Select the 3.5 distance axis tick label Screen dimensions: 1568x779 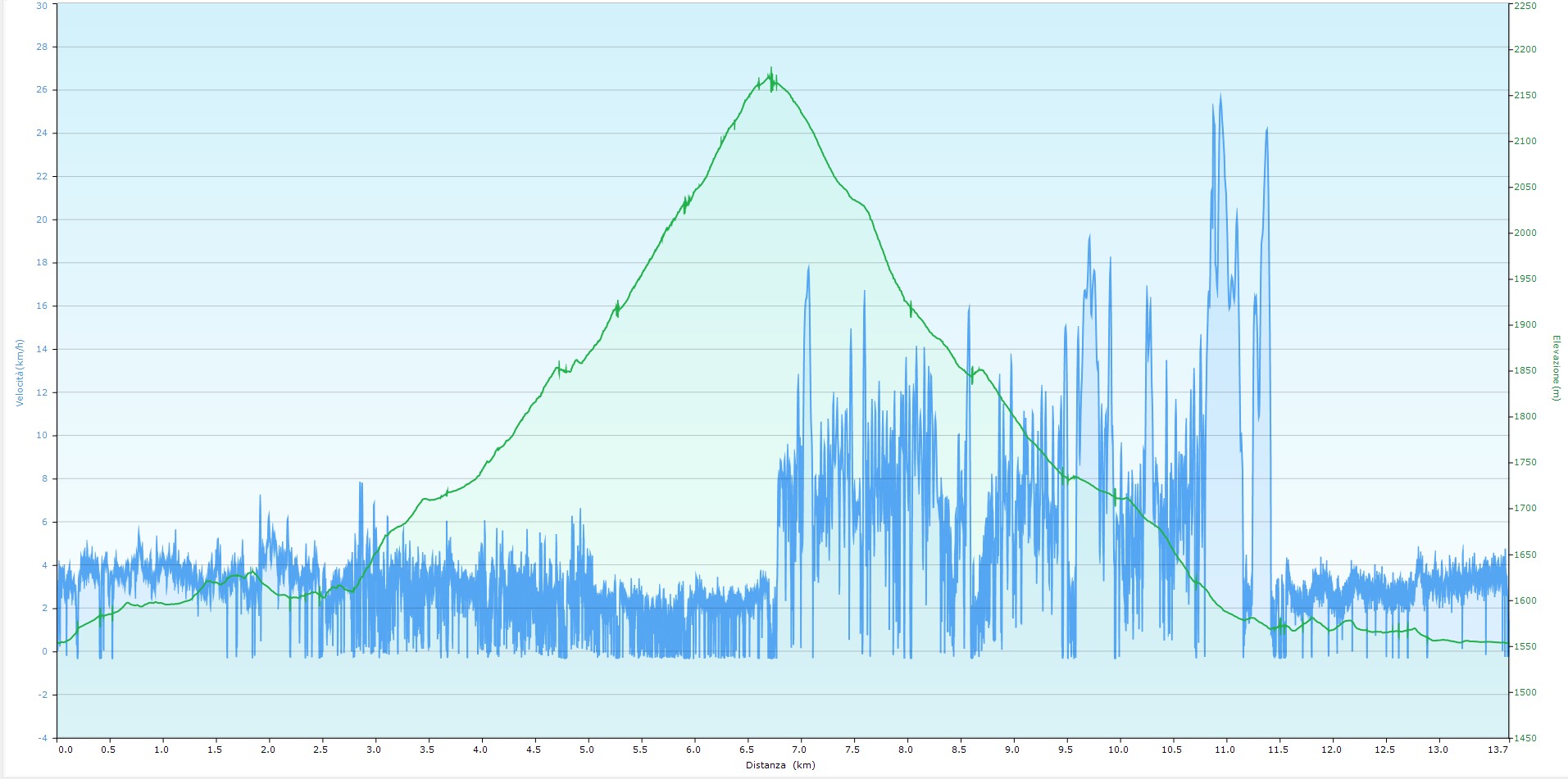point(427,750)
